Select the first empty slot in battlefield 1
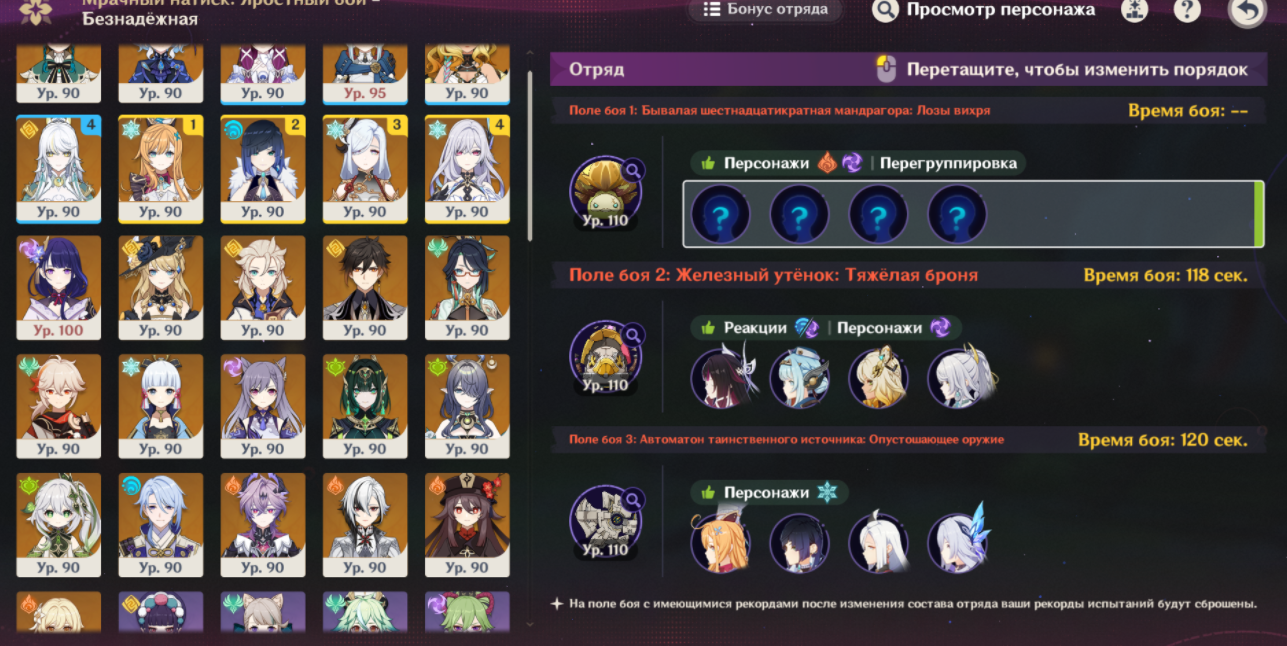1287x646 pixels. coord(720,214)
